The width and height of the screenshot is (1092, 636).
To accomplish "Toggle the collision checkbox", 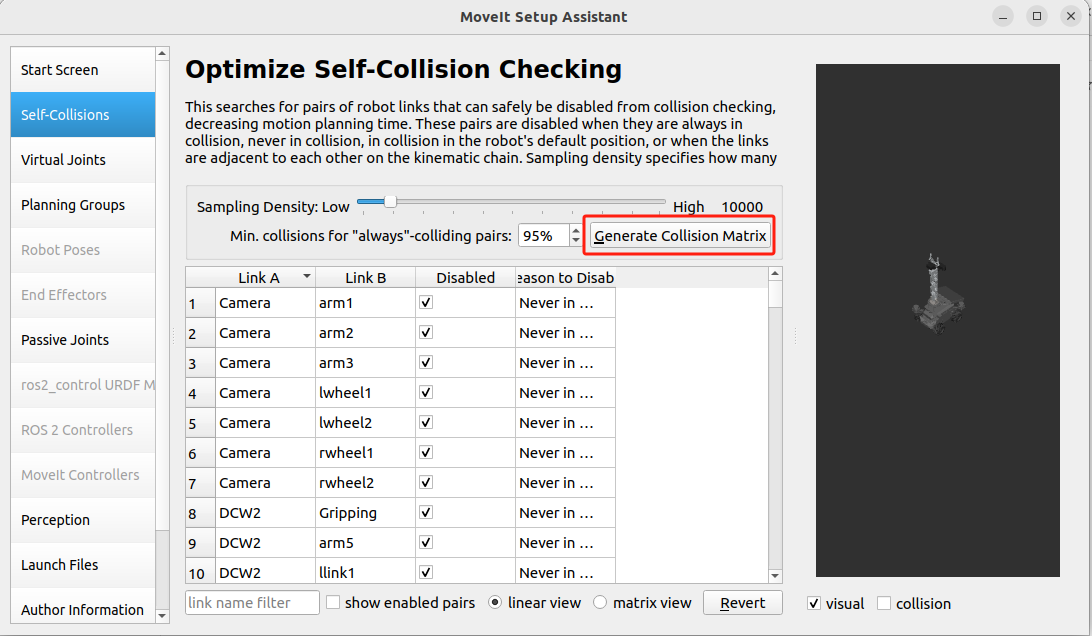I will click(884, 603).
